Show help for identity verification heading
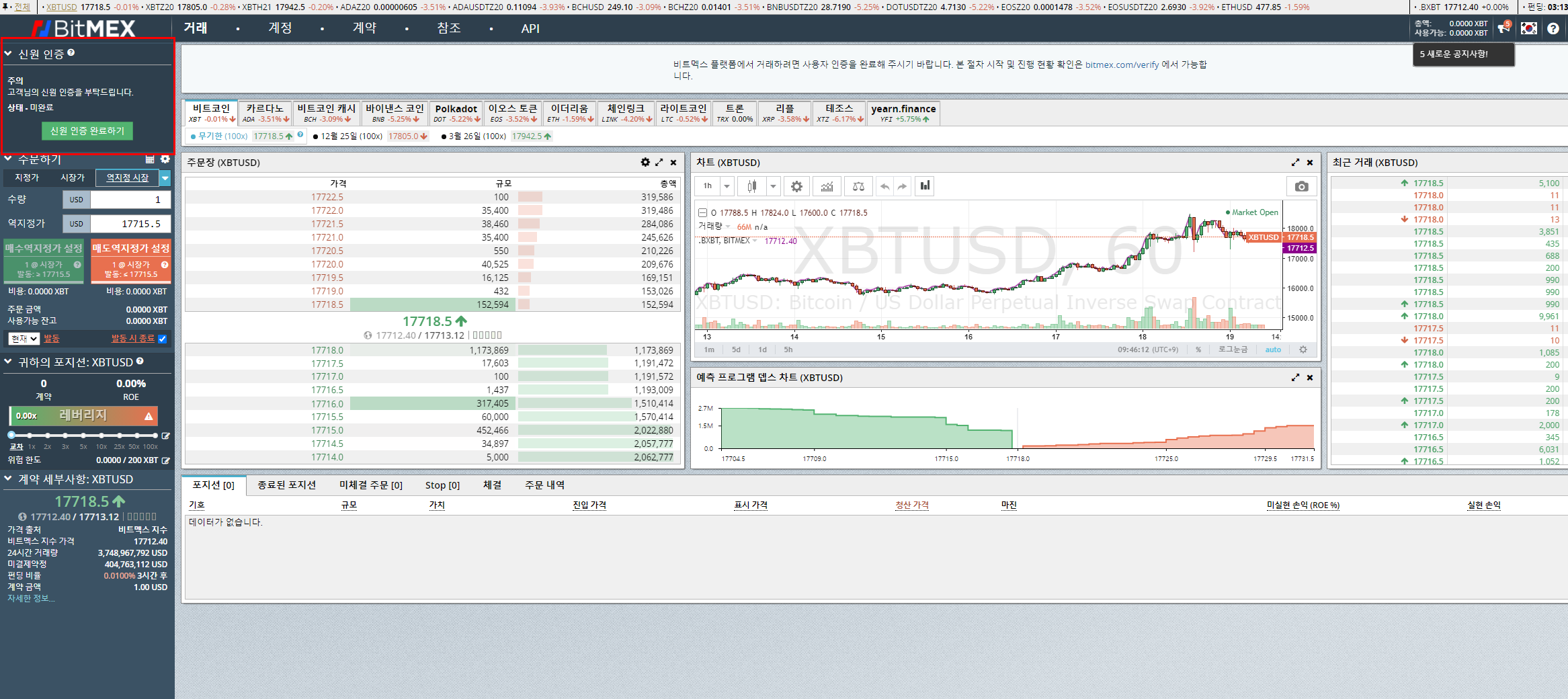This screenshot has width=1568, height=699. pyautogui.click(x=71, y=52)
